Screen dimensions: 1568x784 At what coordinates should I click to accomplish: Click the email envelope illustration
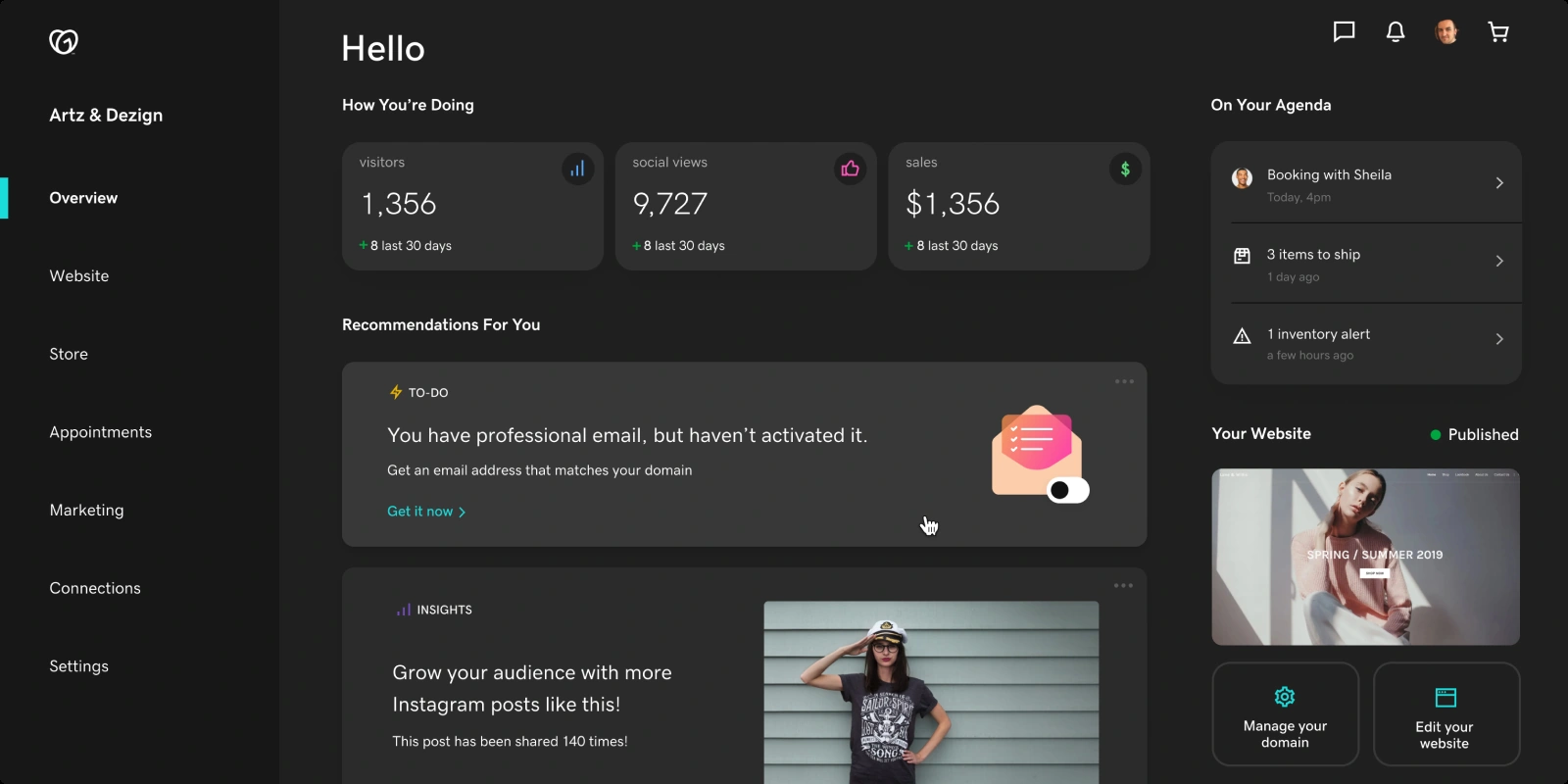(x=1036, y=451)
